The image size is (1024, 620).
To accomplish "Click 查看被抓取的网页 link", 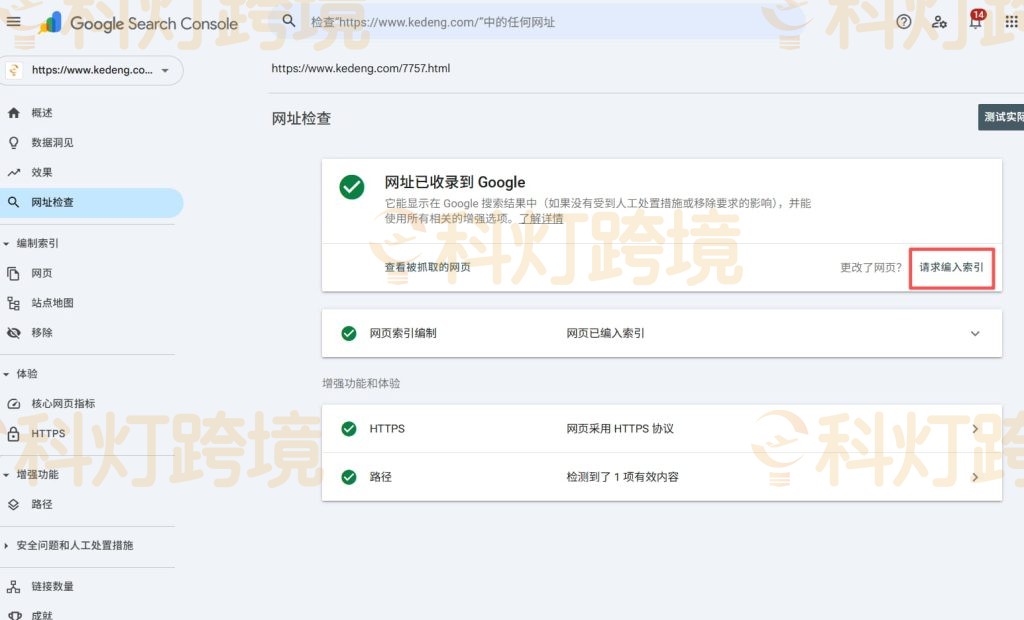I will click(x=427, y=267).
